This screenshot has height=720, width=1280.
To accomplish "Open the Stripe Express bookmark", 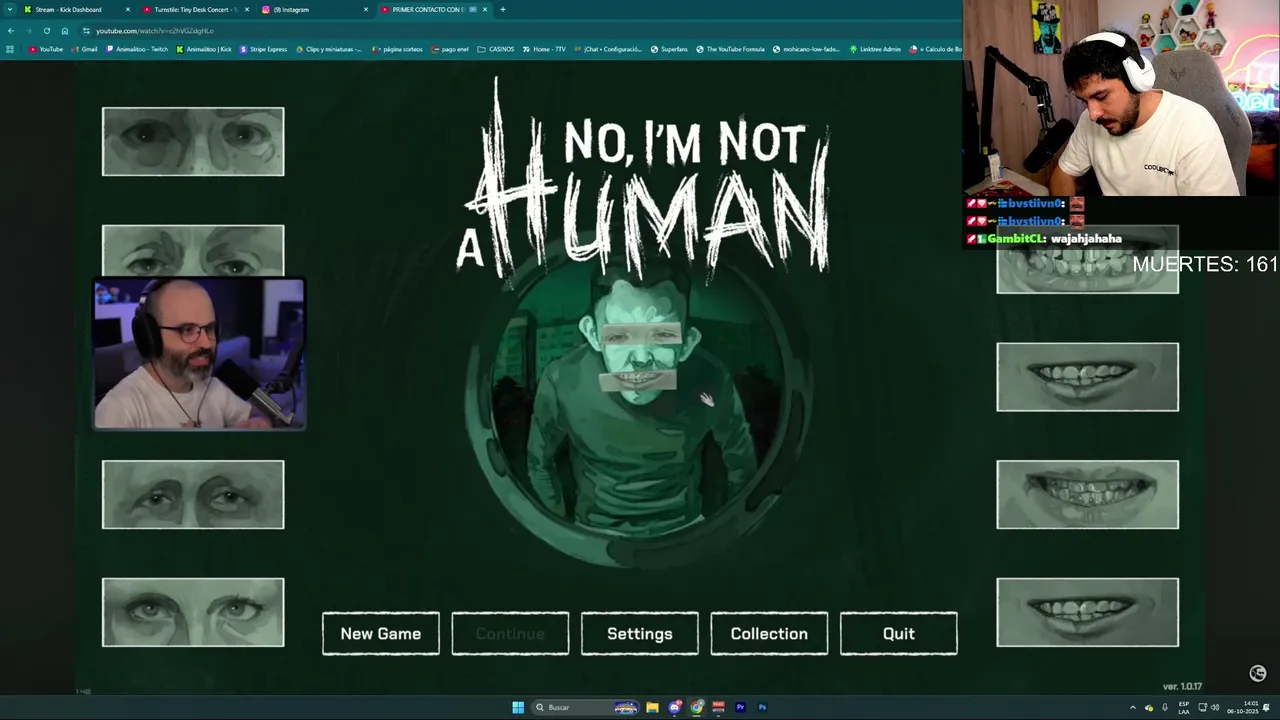I will click(264, 49).
